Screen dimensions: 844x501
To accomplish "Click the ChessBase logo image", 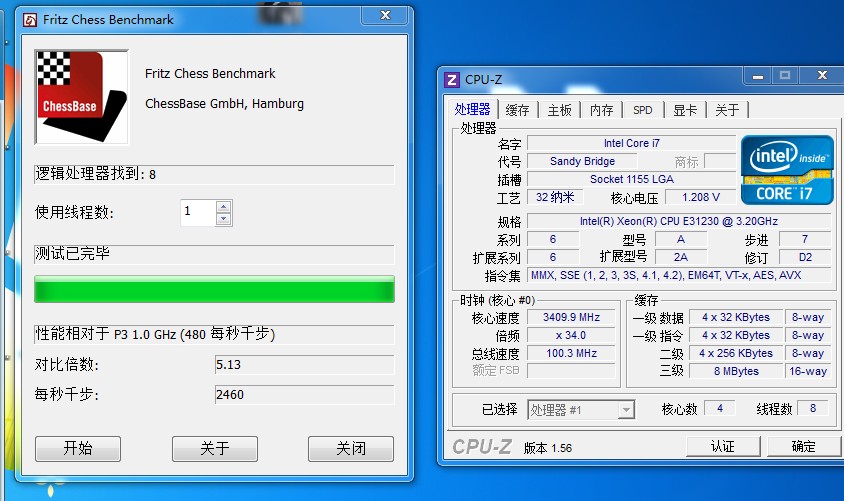I will coord(82,97).
